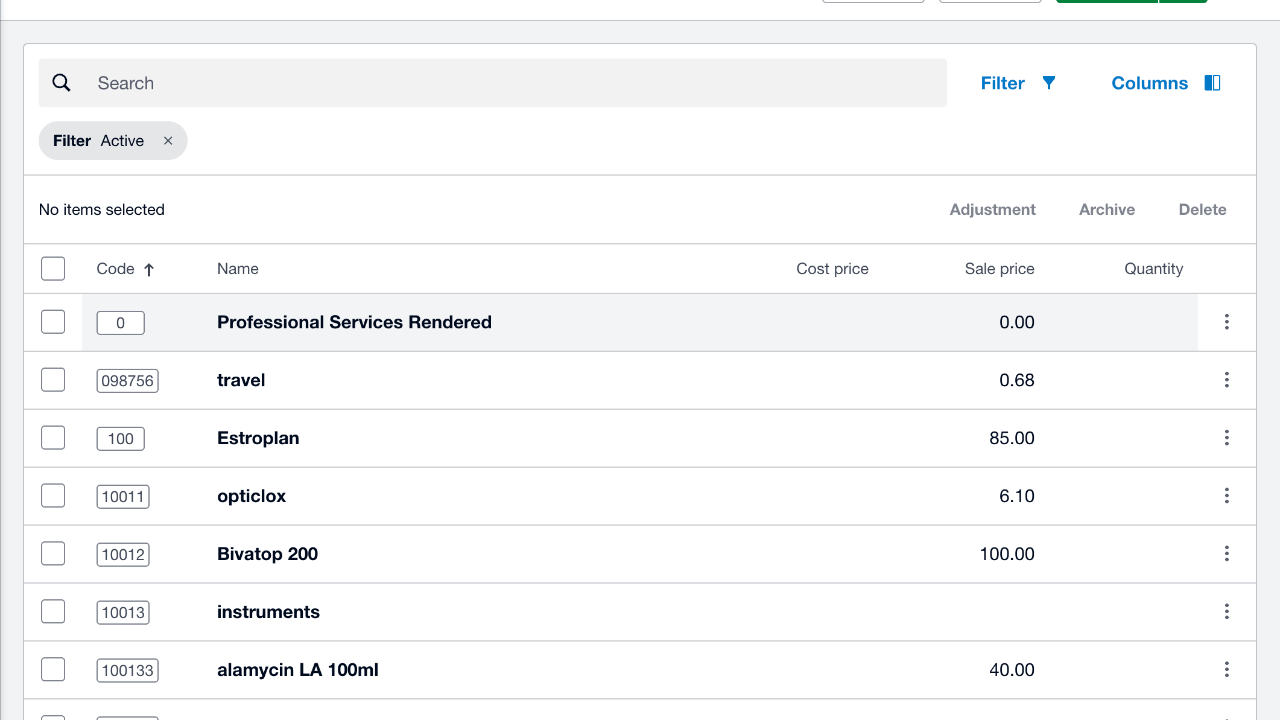Open the travel item
The image size is (1280, 720).
point(241,380)
